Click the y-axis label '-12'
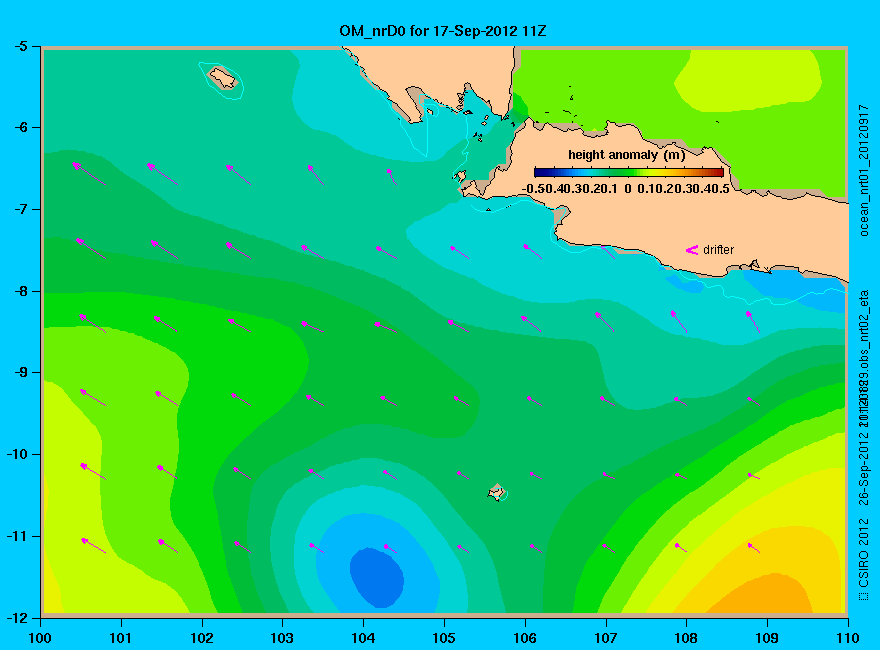 [x=16, y=617]
